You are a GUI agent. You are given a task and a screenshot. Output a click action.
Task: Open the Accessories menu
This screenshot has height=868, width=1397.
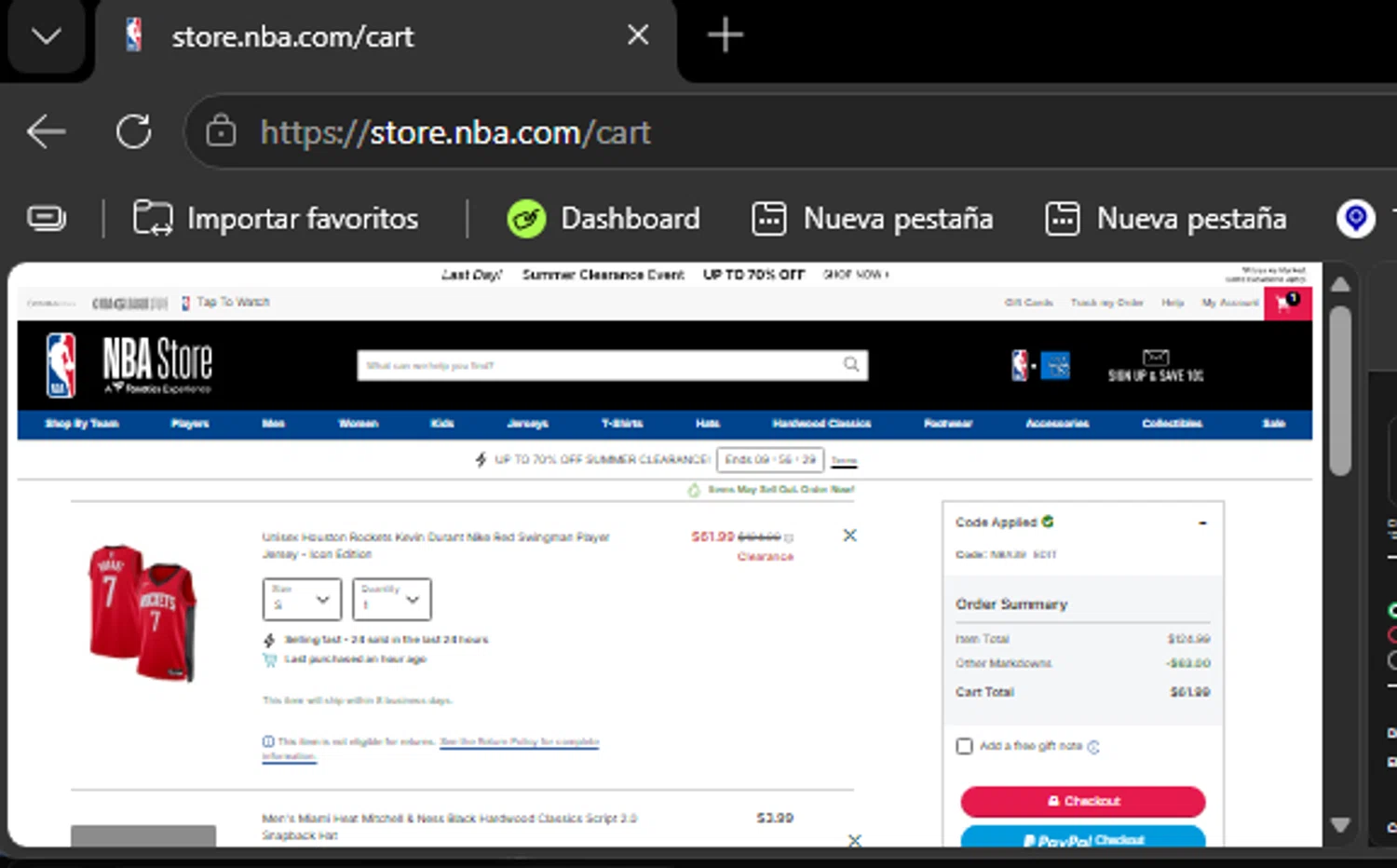coord(1057,424)
